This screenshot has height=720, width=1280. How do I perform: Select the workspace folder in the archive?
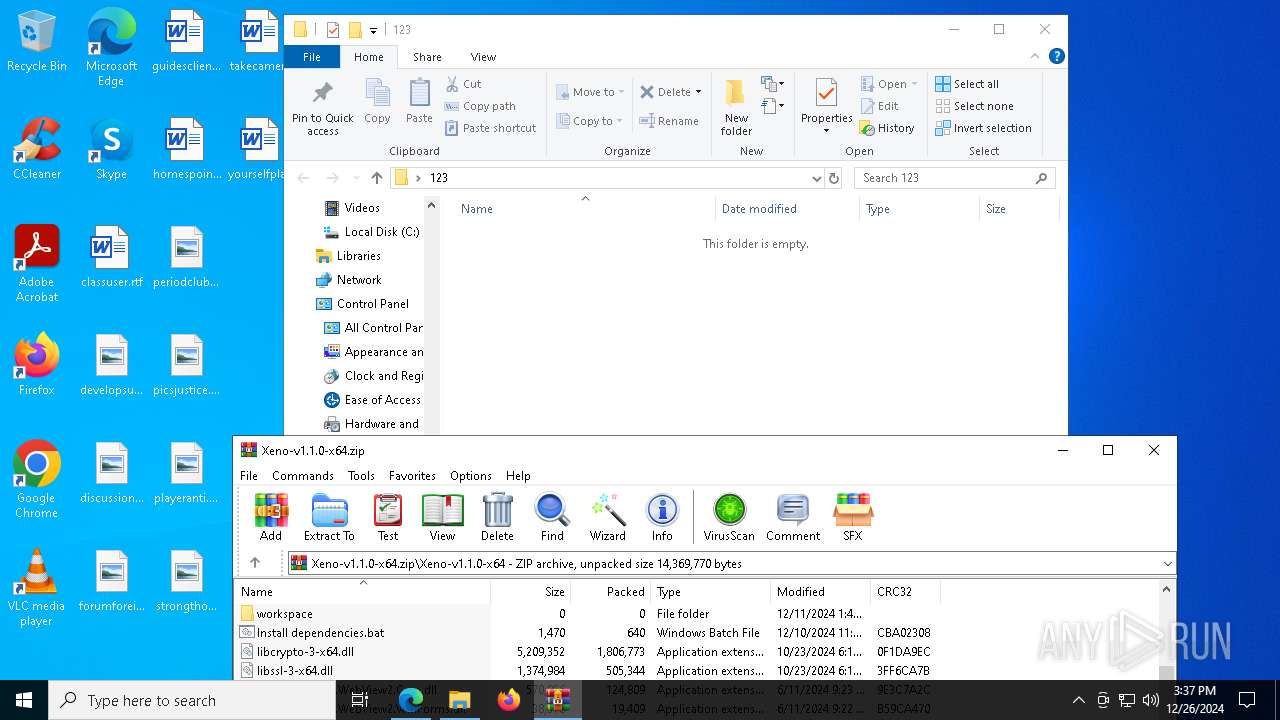[x=277, y=614]
